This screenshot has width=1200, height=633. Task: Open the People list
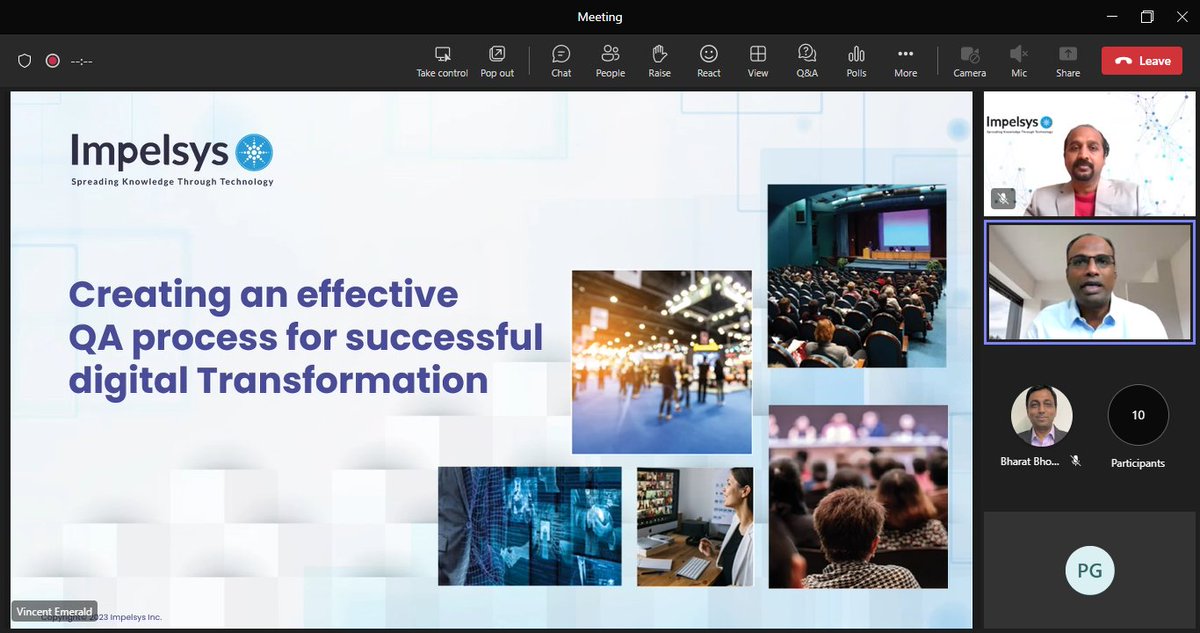pos(610,60)
